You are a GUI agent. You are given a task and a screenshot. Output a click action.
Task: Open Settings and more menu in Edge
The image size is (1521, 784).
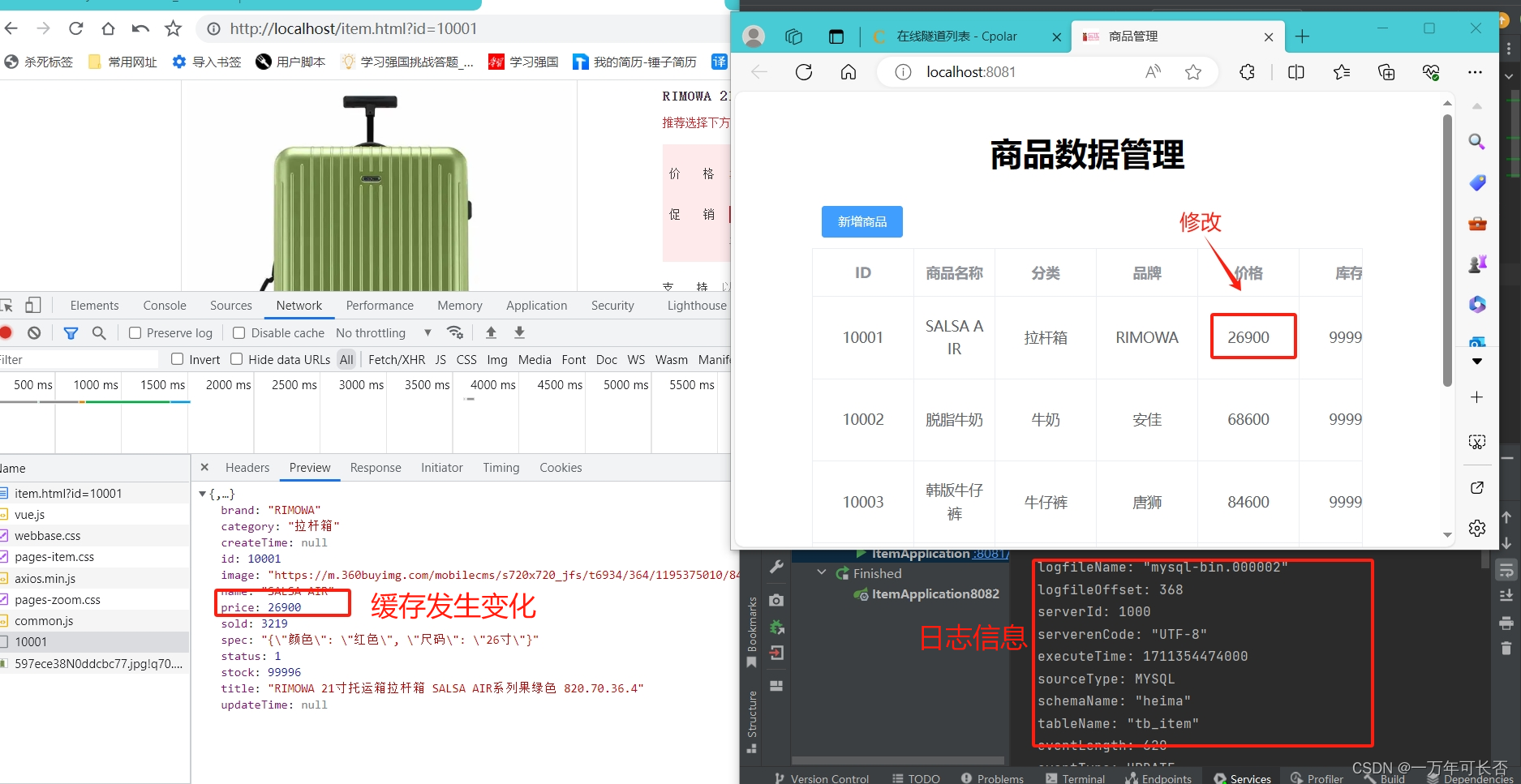tap(1476, 72)
